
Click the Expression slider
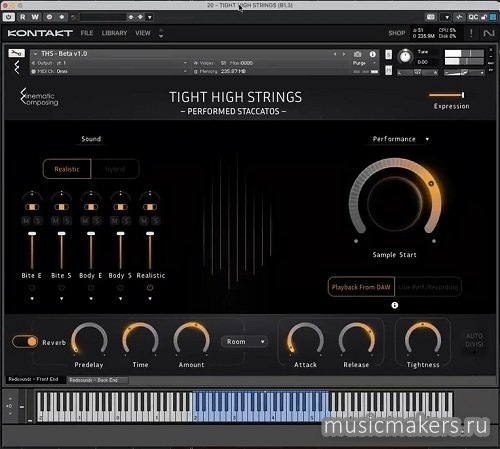(x=447, y=95)
